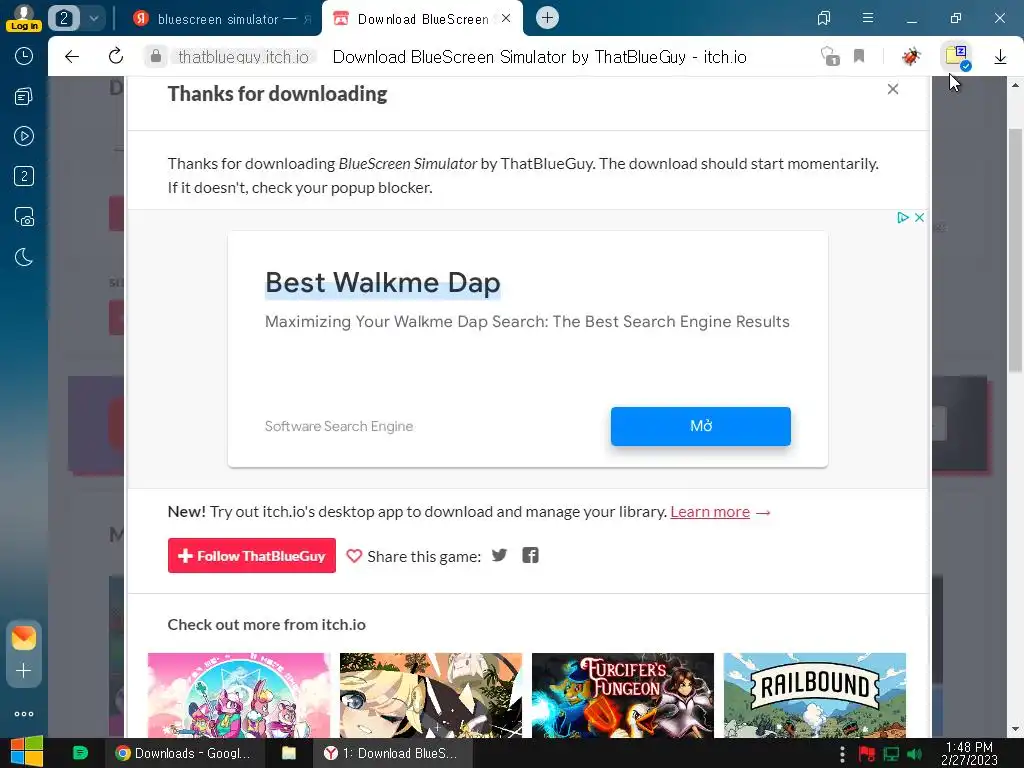Open the red flag tray icon
Screen dimensions: 1024x768
tap(867, 754)
